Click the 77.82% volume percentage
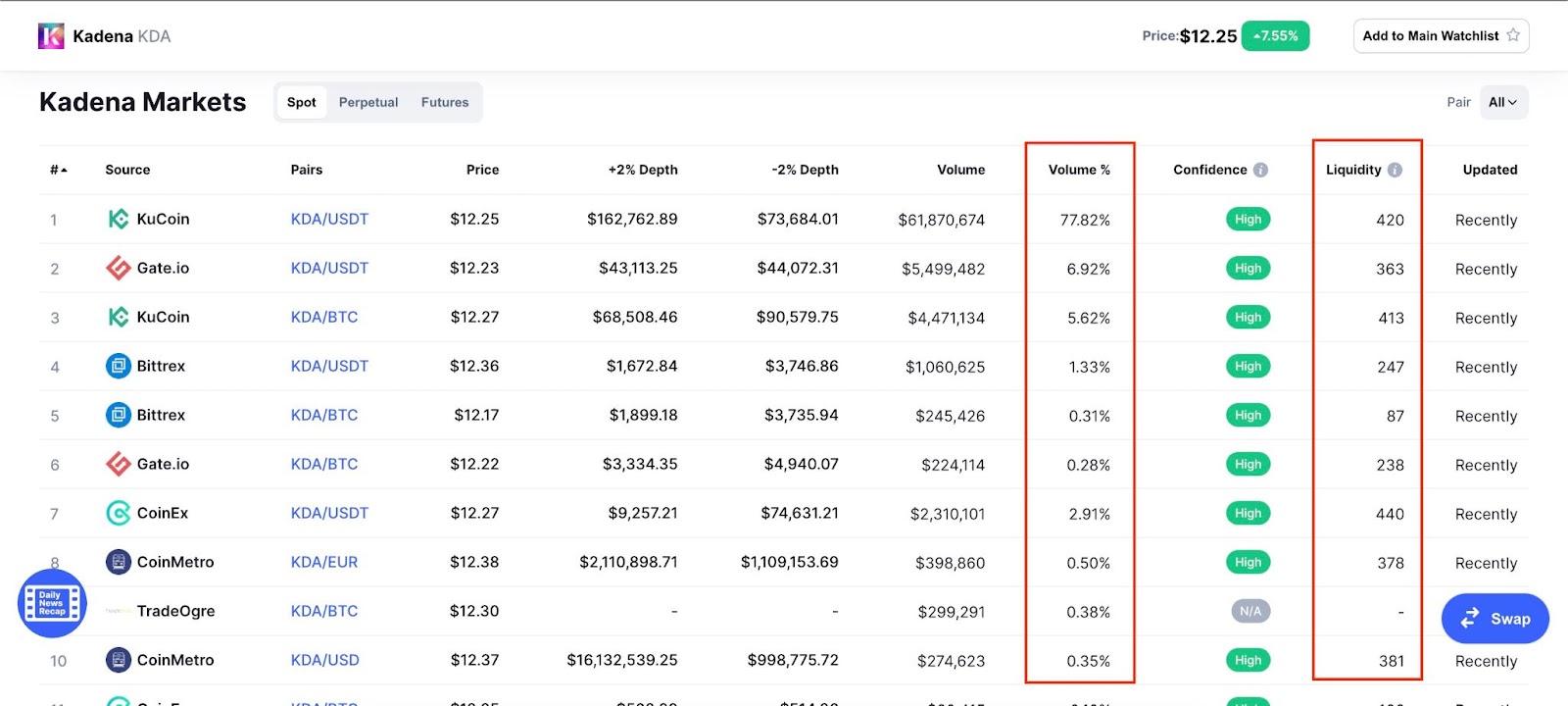Image resolution: width=1568 pixels, height=706 pixels. 1085,220
